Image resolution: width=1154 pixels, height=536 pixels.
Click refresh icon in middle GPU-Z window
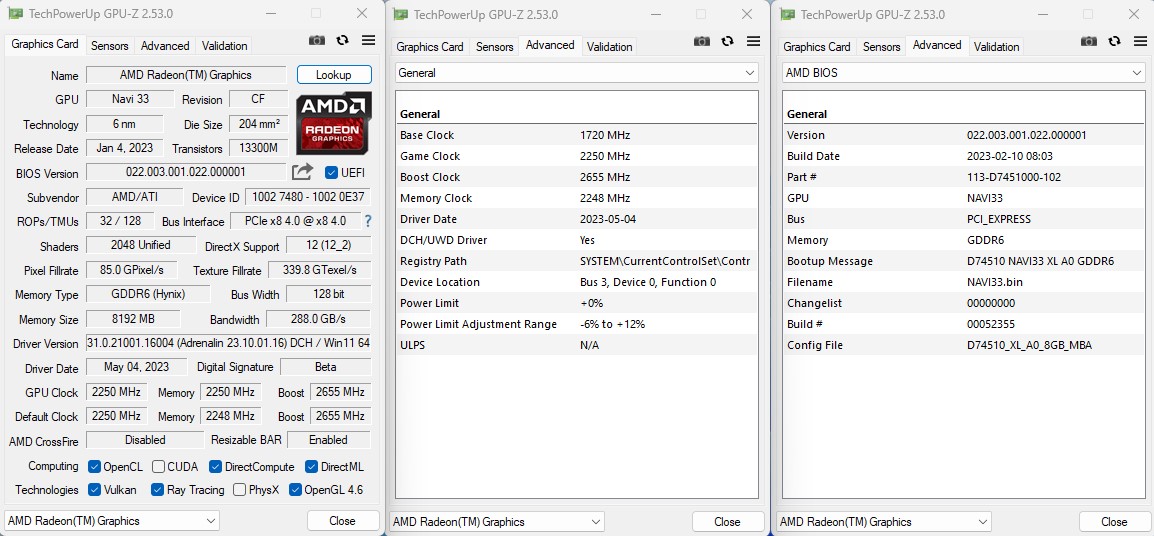pos(728,41)
